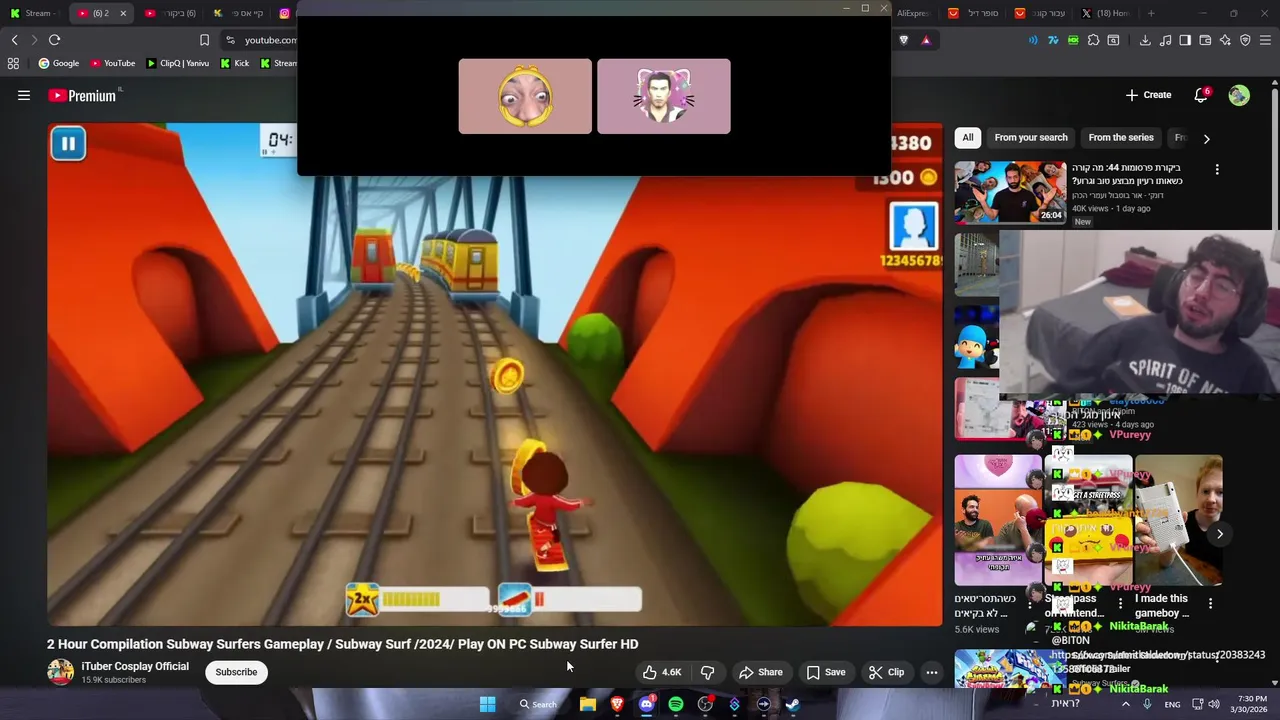Open the browser main menu
This screenshot has height=720, width=1280.
(1266, 40)
